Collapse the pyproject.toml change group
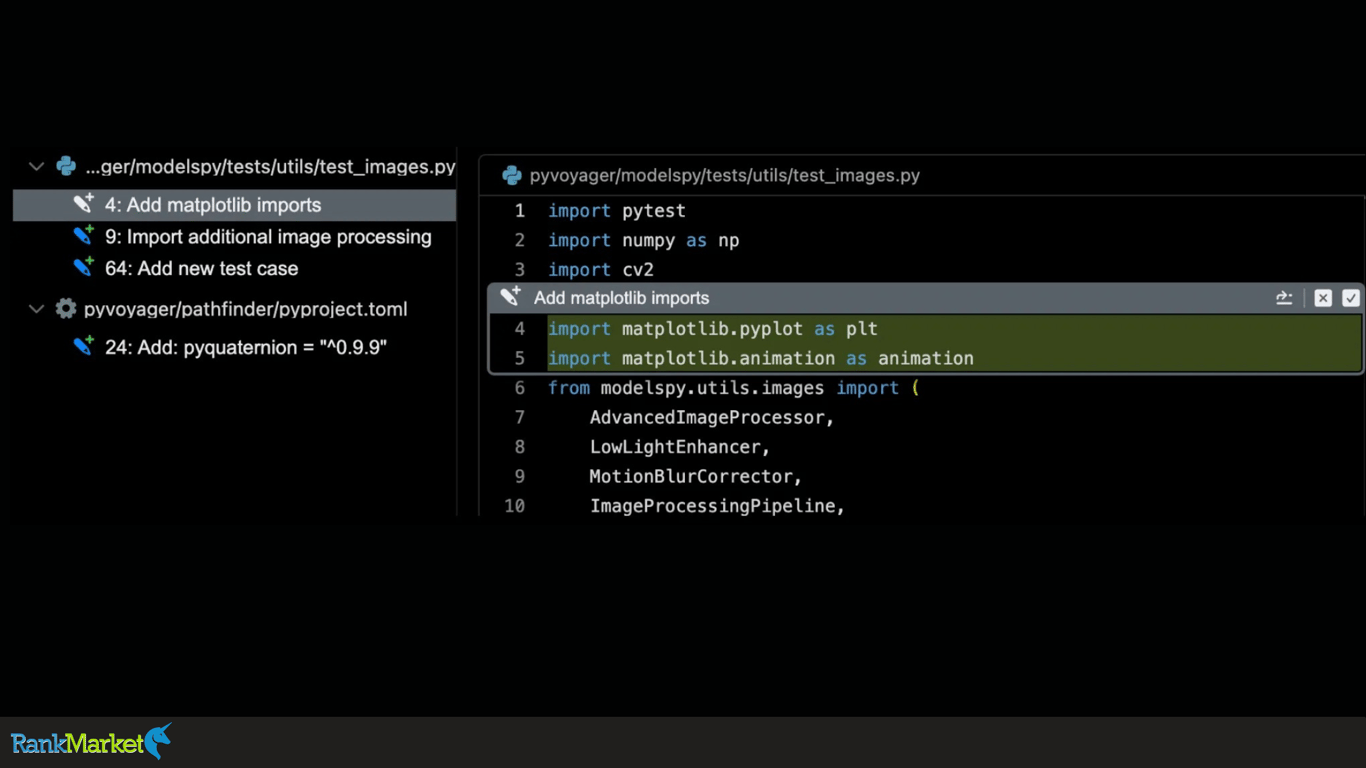The height and width of the screenshot is (768, 1366). (x=36, y=309)
